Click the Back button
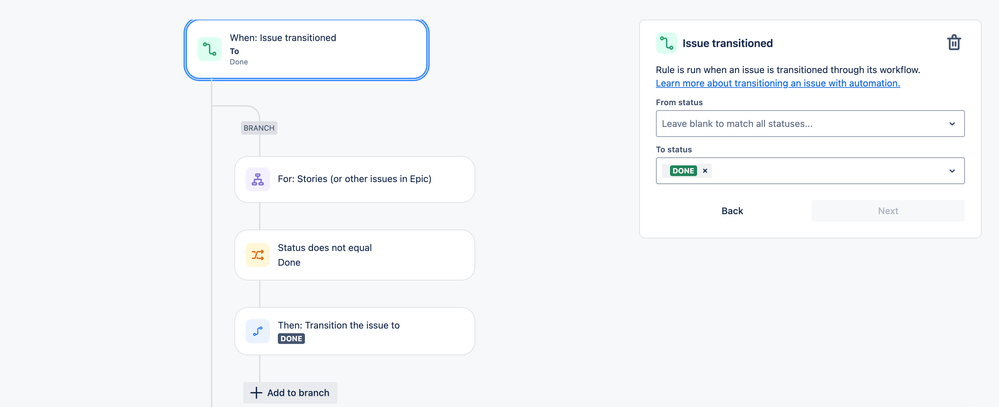Screen dimensions: 999x407 click(732, 211)
